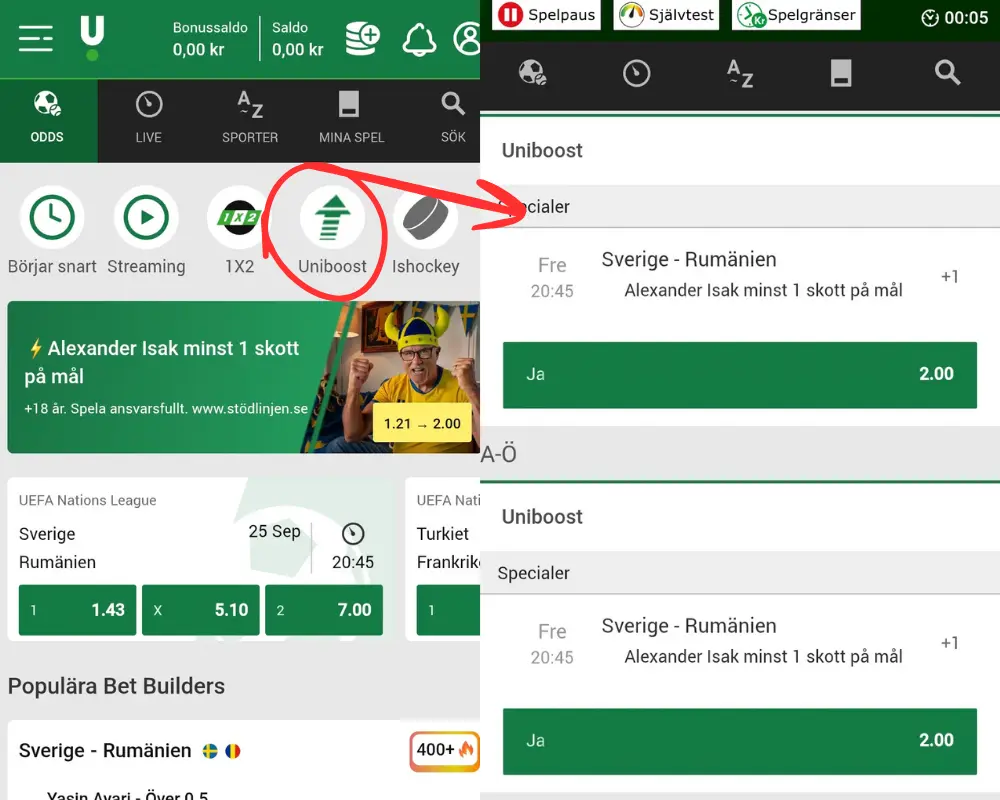
Task: Tap the clock icon beside 25 Sep
Action: point(353,533)
